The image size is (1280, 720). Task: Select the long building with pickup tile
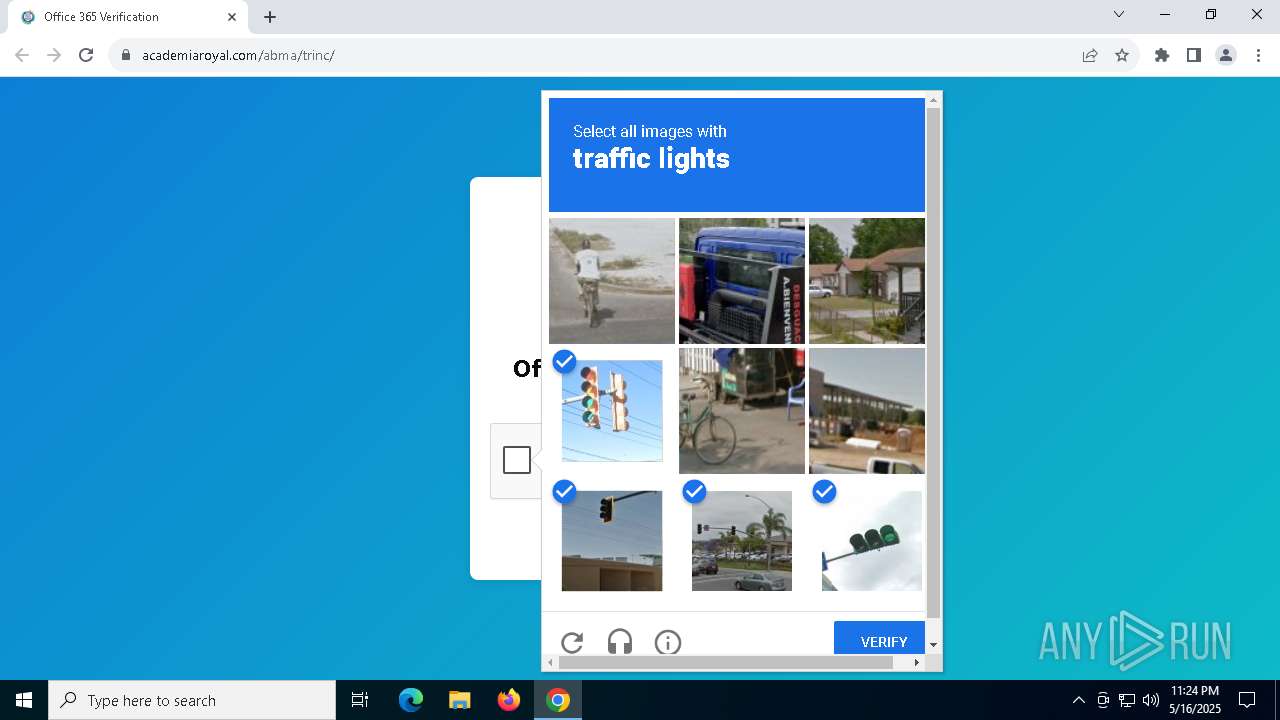click(867, 411)
